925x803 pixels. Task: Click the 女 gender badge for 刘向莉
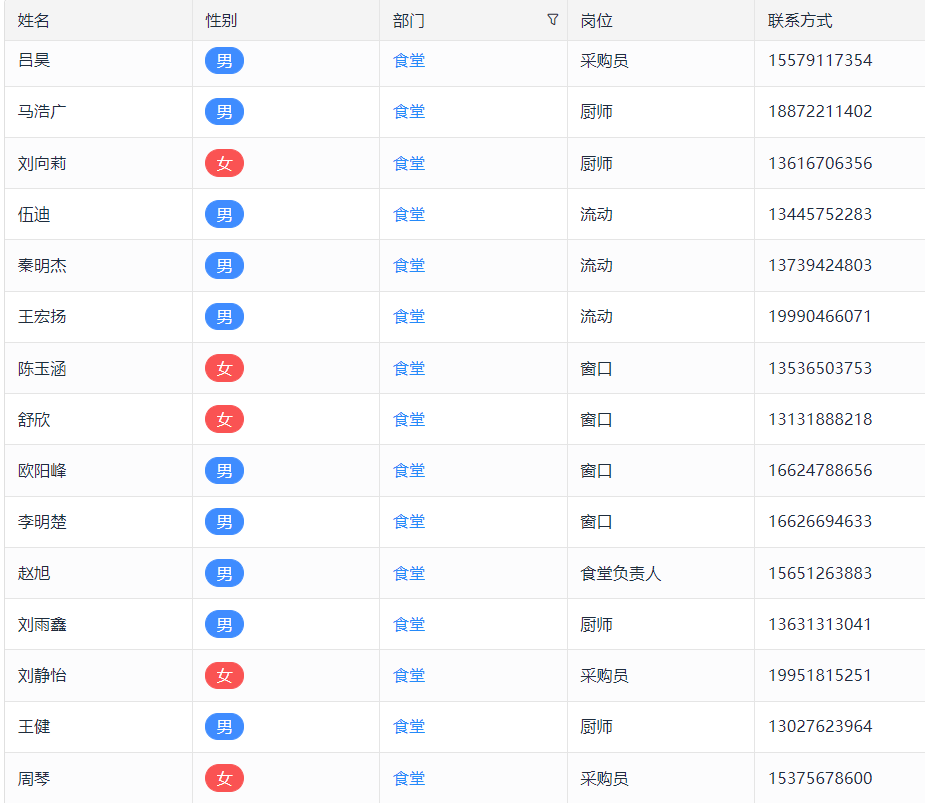point(224,163)
